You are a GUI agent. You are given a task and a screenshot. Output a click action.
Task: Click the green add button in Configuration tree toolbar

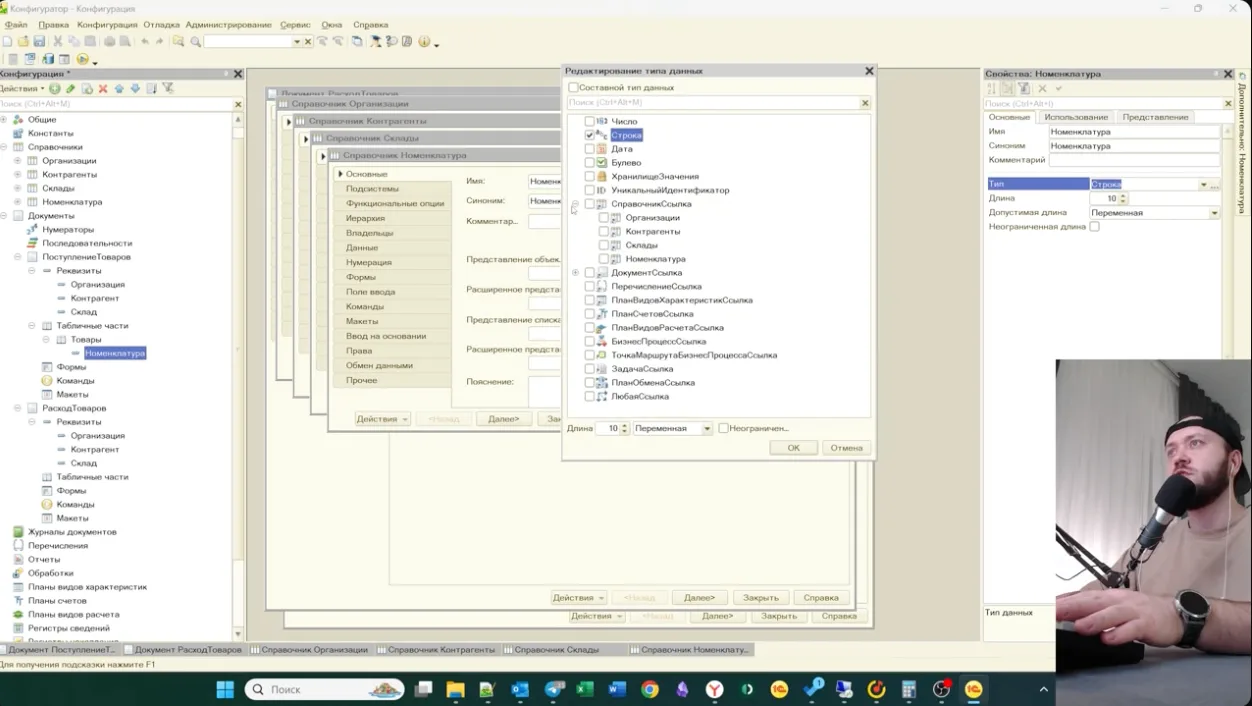[55, 89]
